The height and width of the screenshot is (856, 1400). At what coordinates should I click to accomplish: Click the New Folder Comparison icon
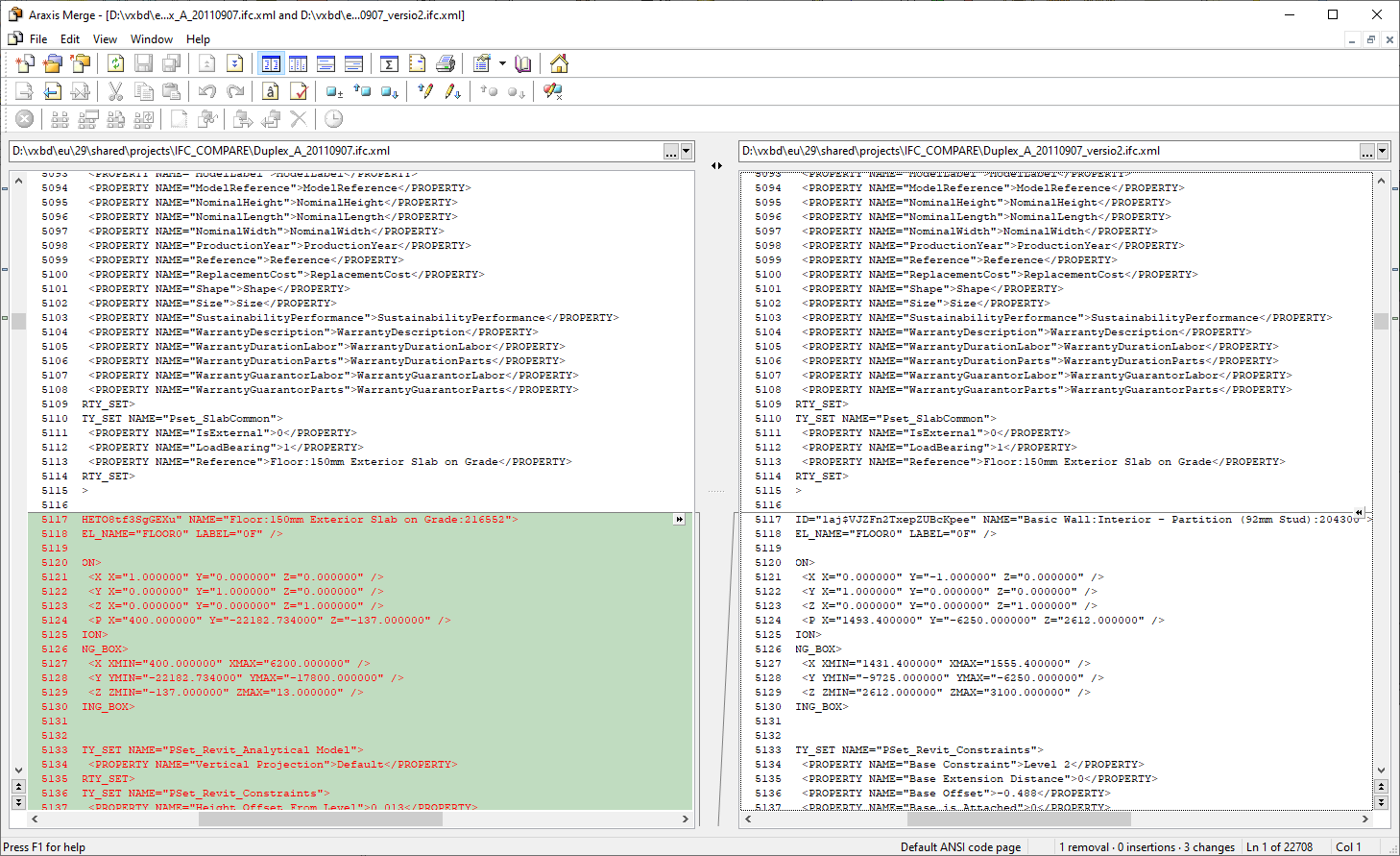point(53,64)
